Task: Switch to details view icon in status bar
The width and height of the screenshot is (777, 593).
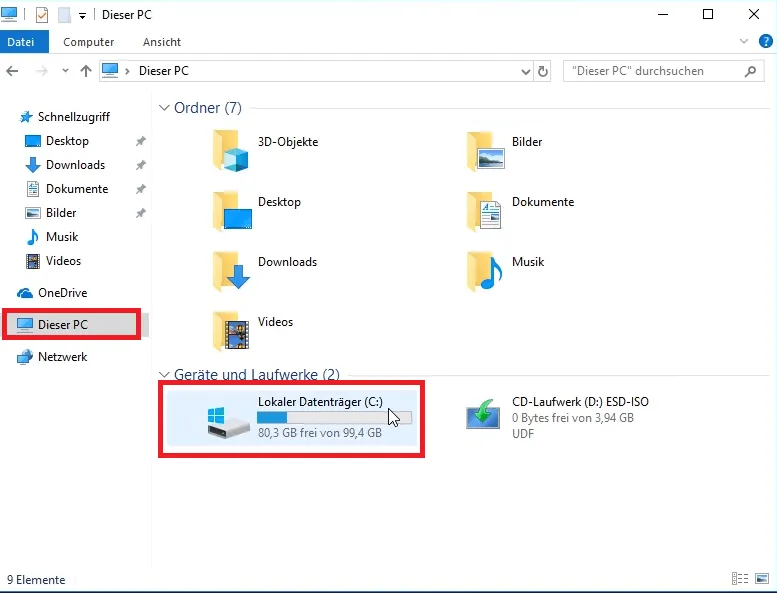Action: pyautogui.click(x=740, y=578)
